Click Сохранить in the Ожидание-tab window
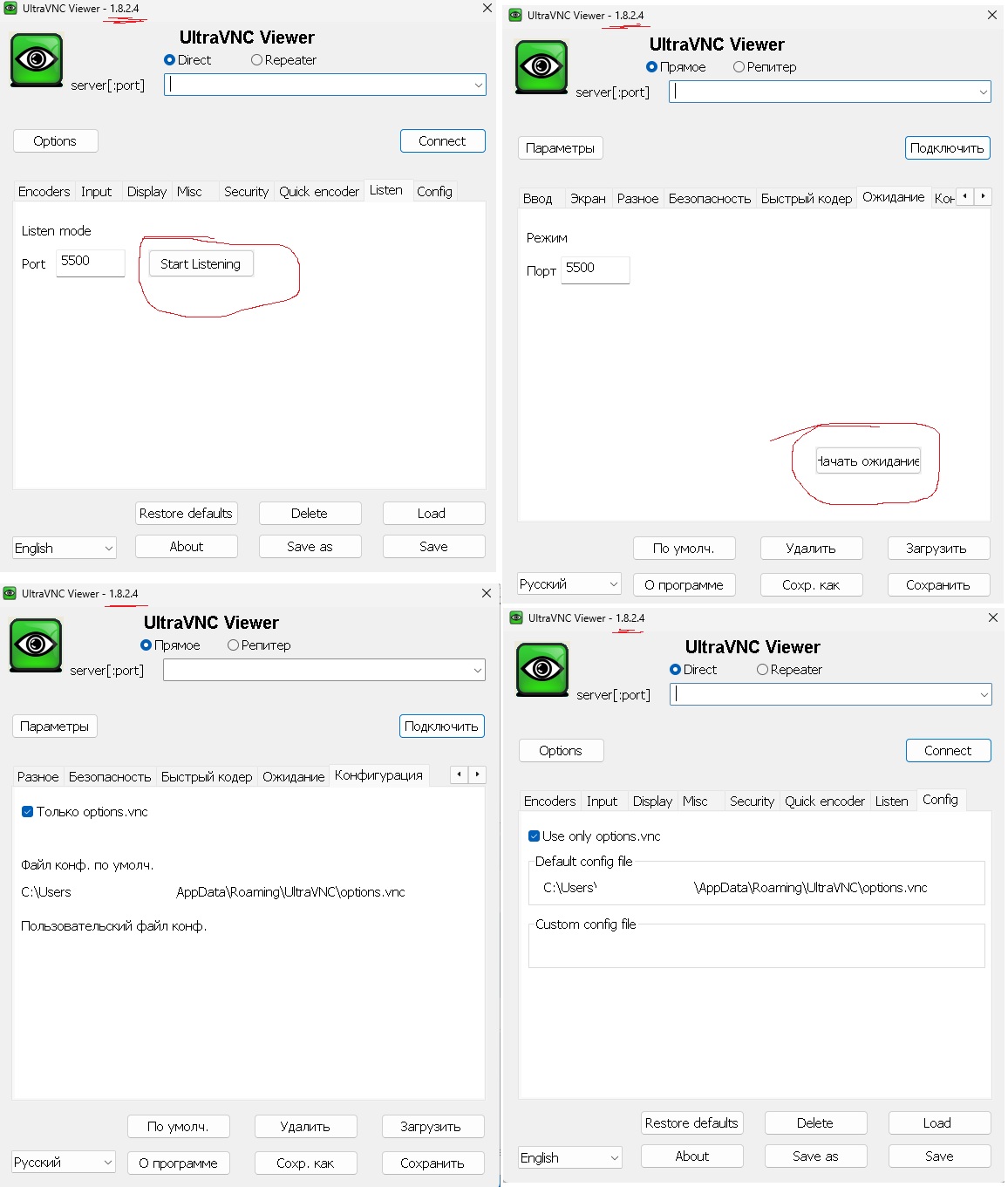1008x1187 pixels. [939, 585]
